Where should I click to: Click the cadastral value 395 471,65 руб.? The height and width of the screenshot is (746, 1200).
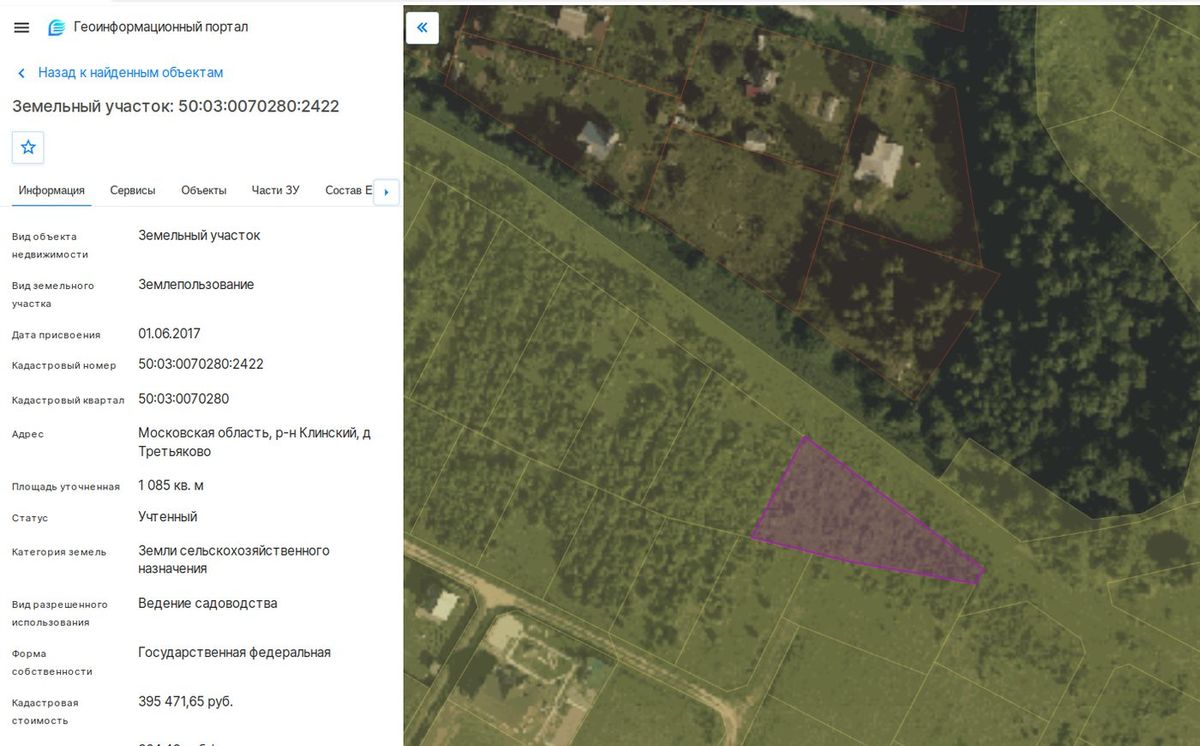pyautogui.click(x=186, y=702)
